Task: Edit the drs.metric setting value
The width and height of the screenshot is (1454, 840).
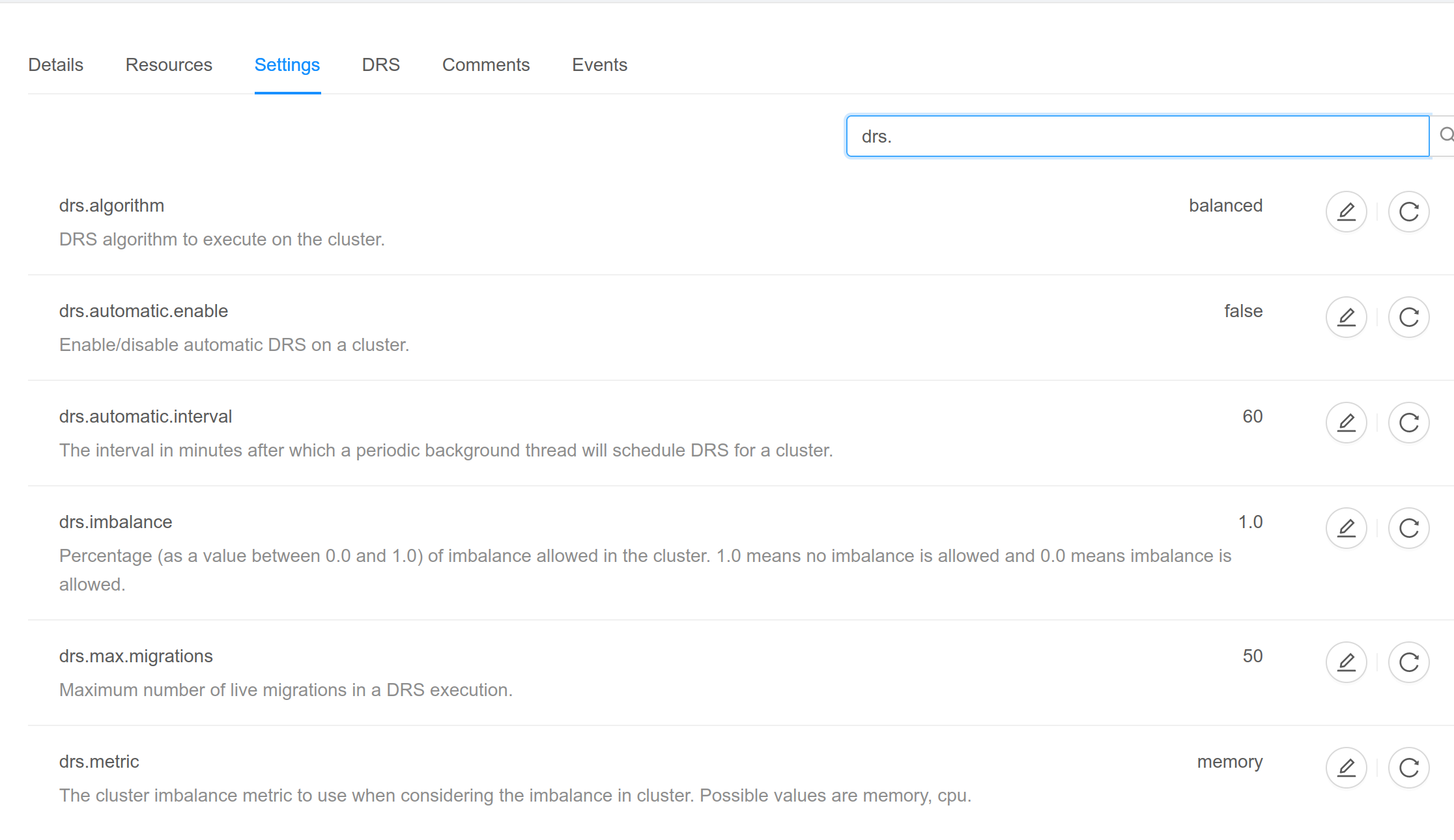Action: (x=1346, y=768)
